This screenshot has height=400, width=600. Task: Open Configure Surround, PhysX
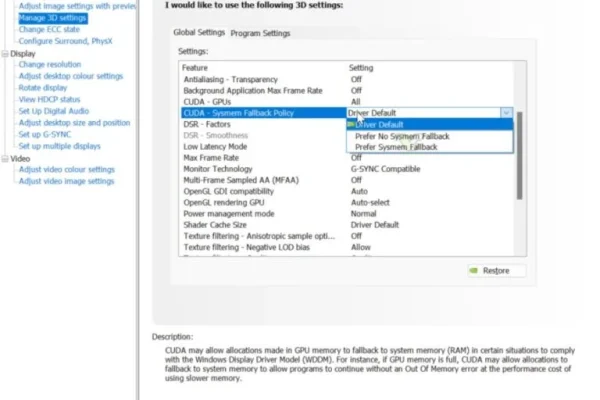(x=65, y=41)
